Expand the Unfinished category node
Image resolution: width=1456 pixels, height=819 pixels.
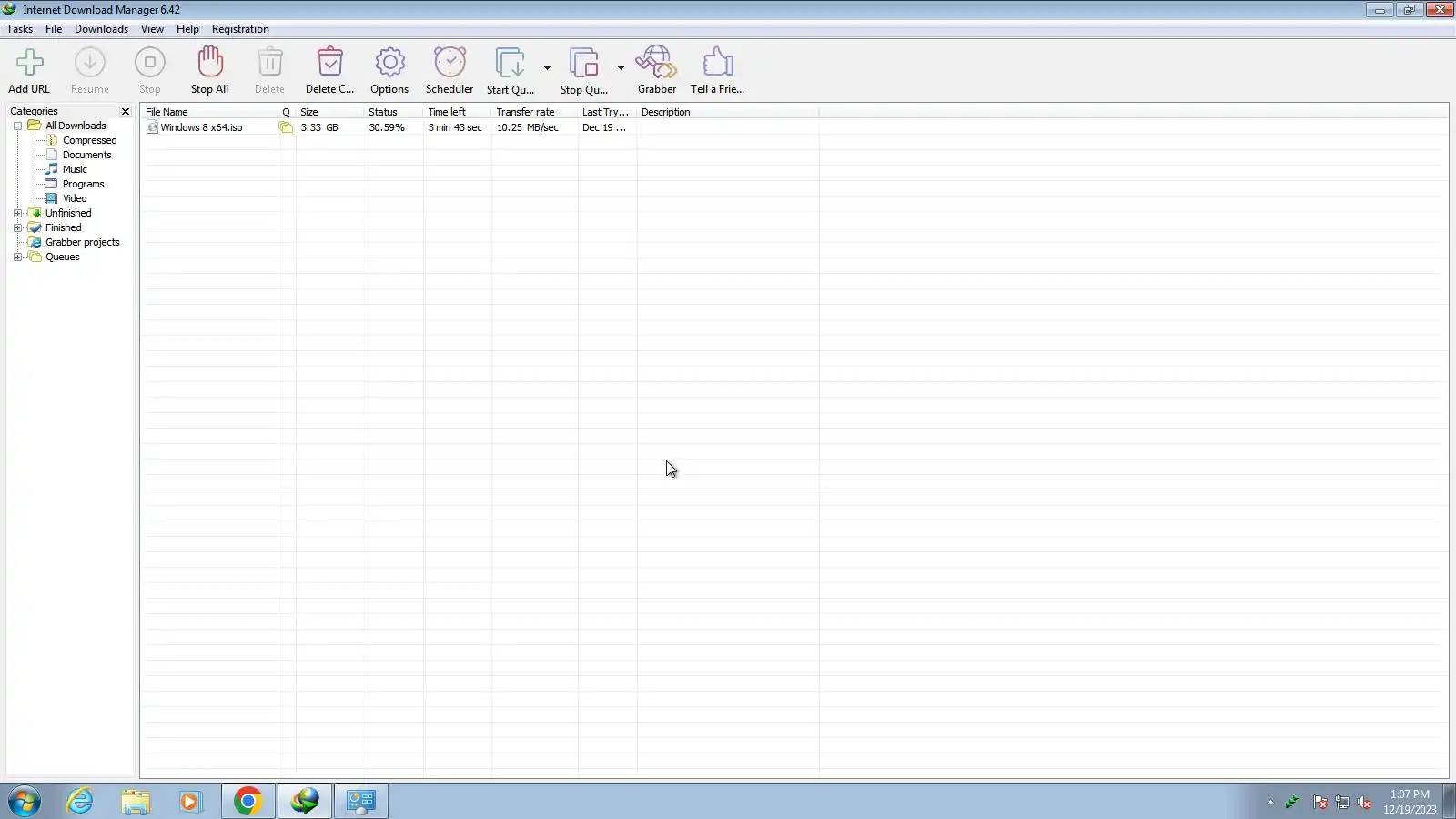(17, 214)
